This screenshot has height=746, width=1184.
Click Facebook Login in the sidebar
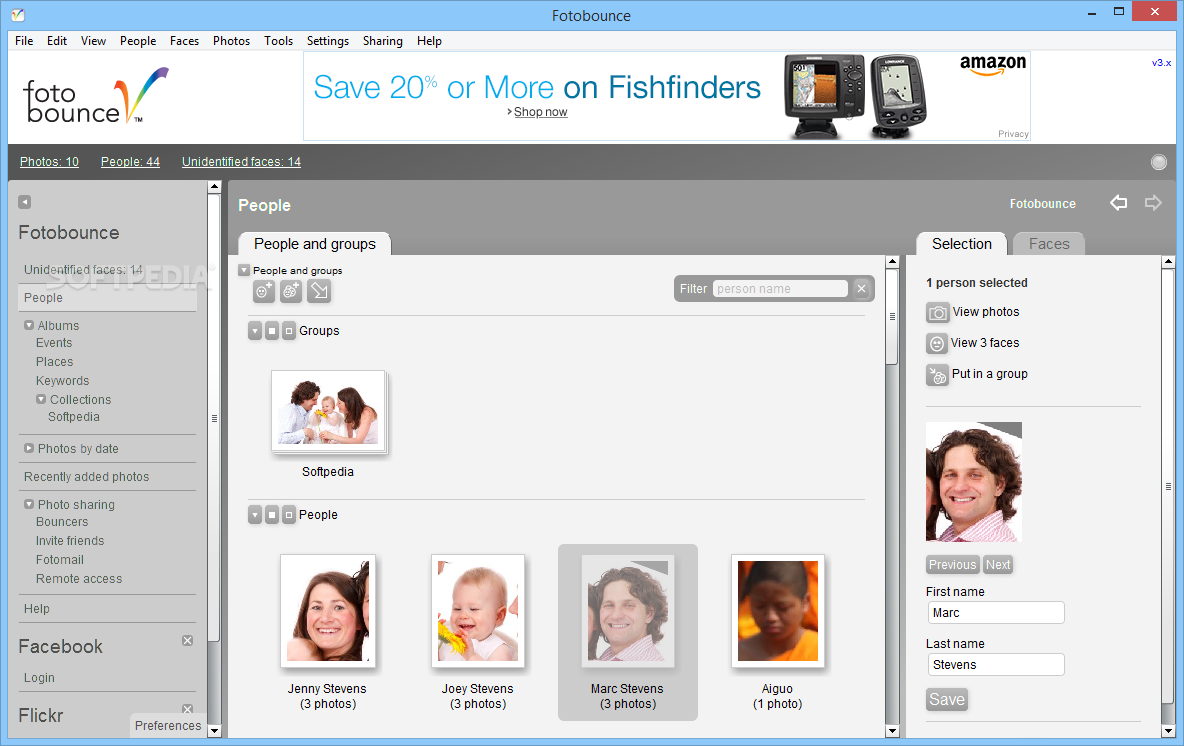(x=39, y=678)
